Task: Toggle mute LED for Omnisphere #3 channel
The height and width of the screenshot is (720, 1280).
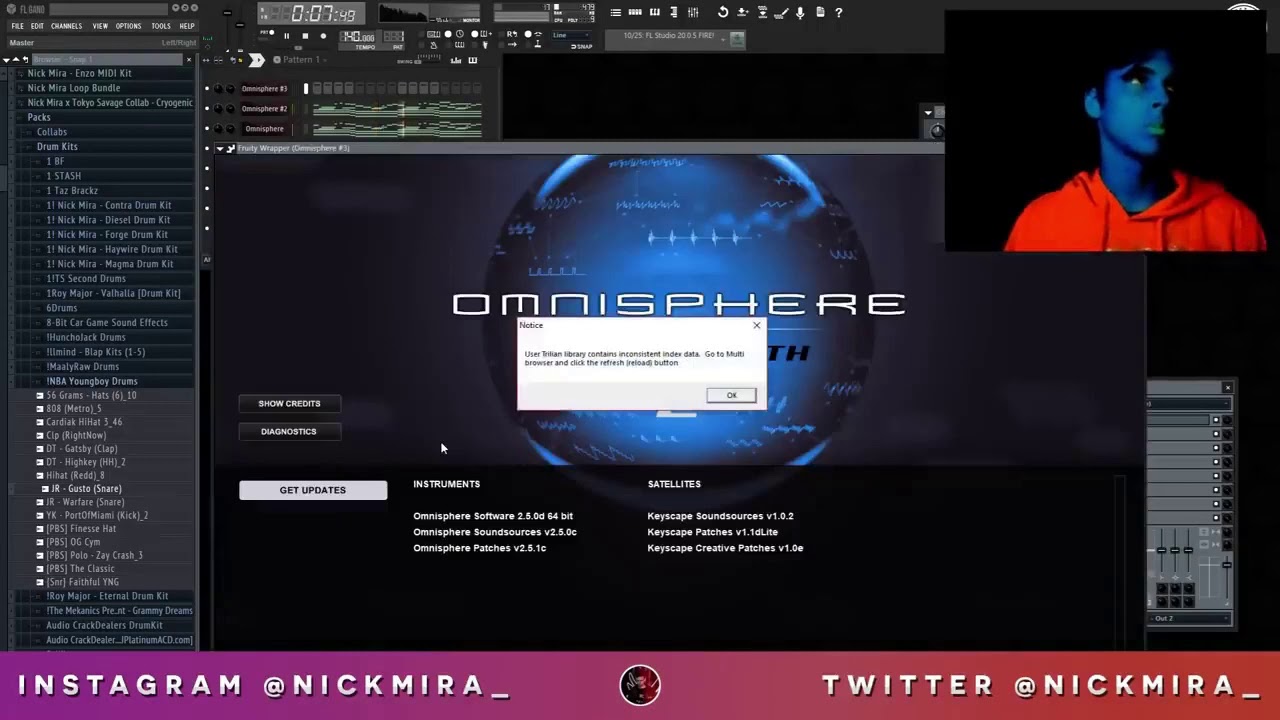Action: click(207, 89)
